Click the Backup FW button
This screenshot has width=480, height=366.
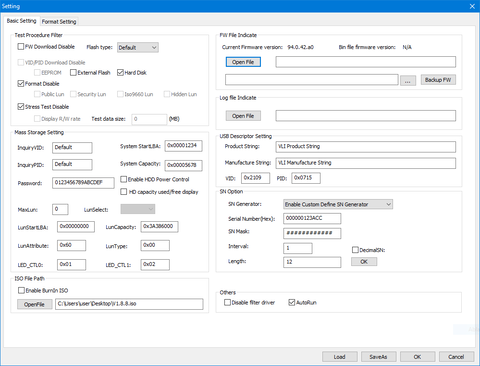(438, 80)
